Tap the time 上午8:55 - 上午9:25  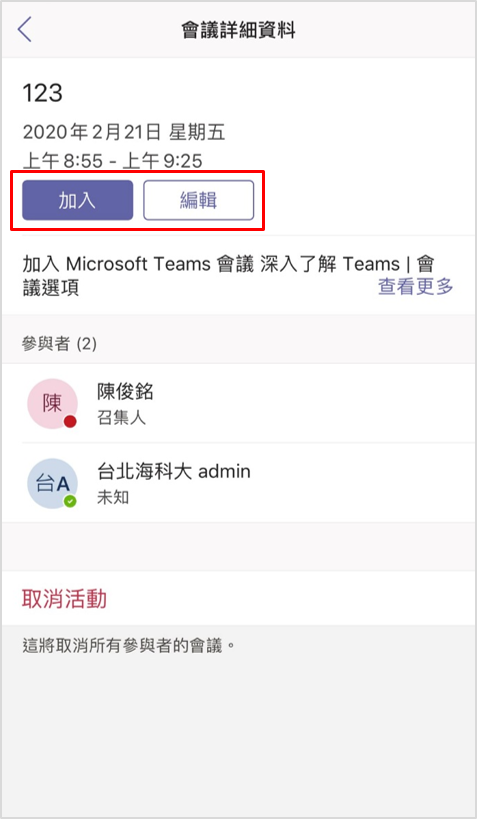pyautogui.click(x=112, y=161)
